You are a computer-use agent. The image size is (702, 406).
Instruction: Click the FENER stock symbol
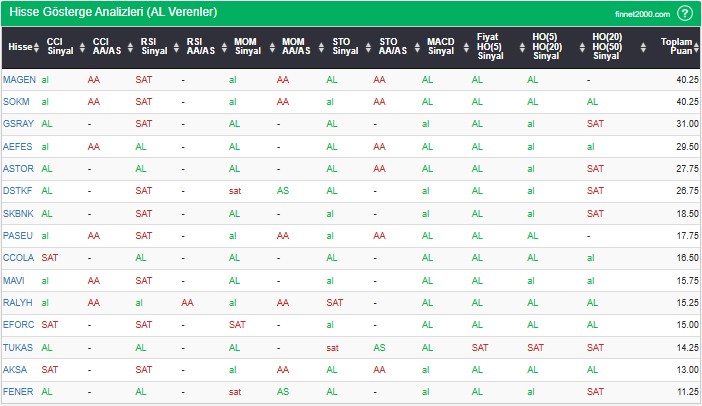[x=18, y=391]
